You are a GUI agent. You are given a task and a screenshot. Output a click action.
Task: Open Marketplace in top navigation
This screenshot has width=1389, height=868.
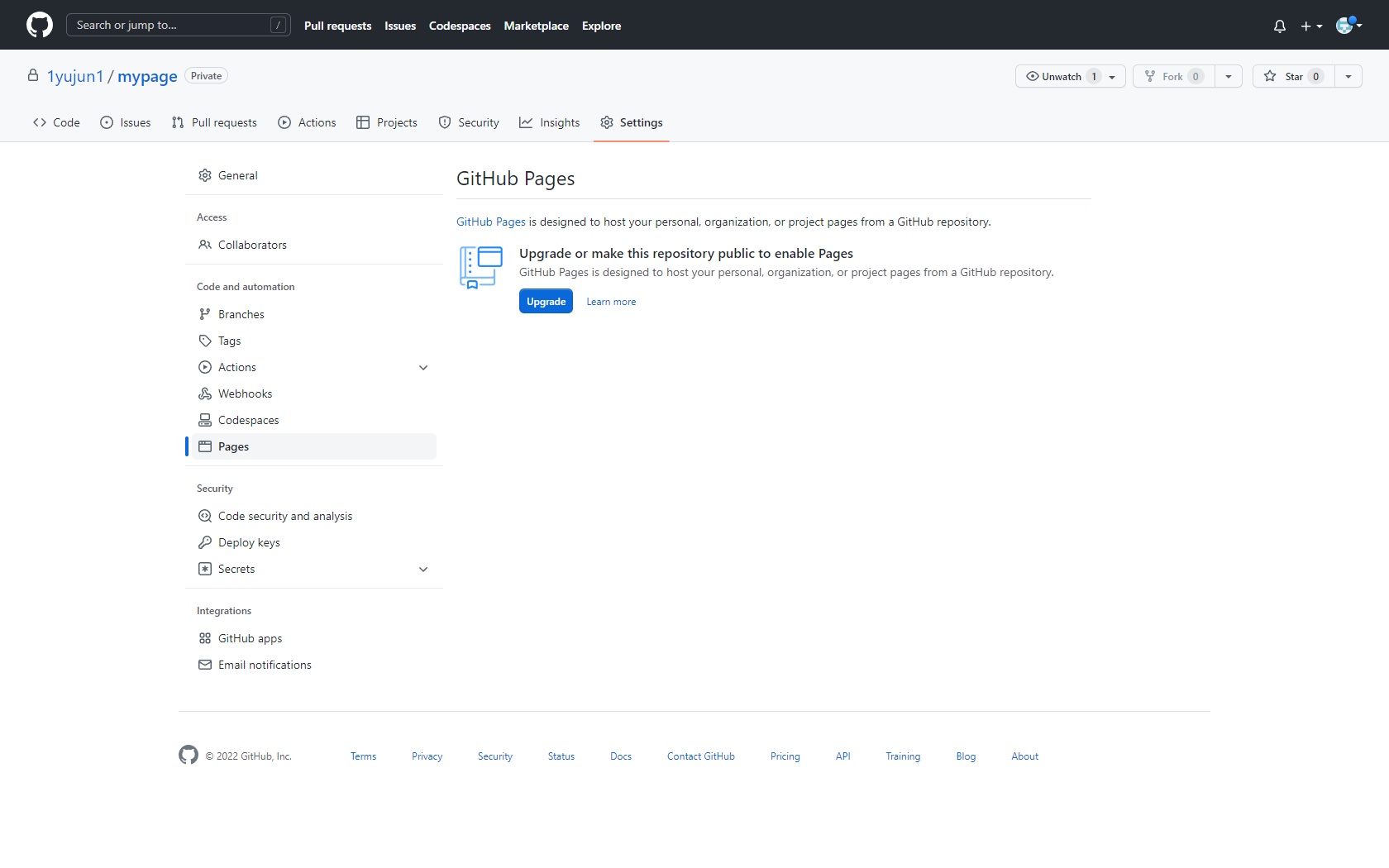[536, 26]
